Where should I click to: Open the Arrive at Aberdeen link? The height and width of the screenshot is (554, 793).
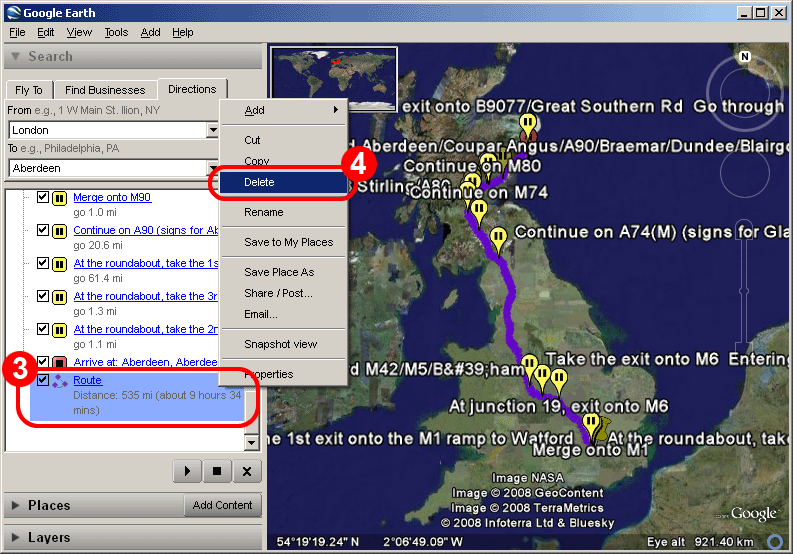[x=146, y=362]
